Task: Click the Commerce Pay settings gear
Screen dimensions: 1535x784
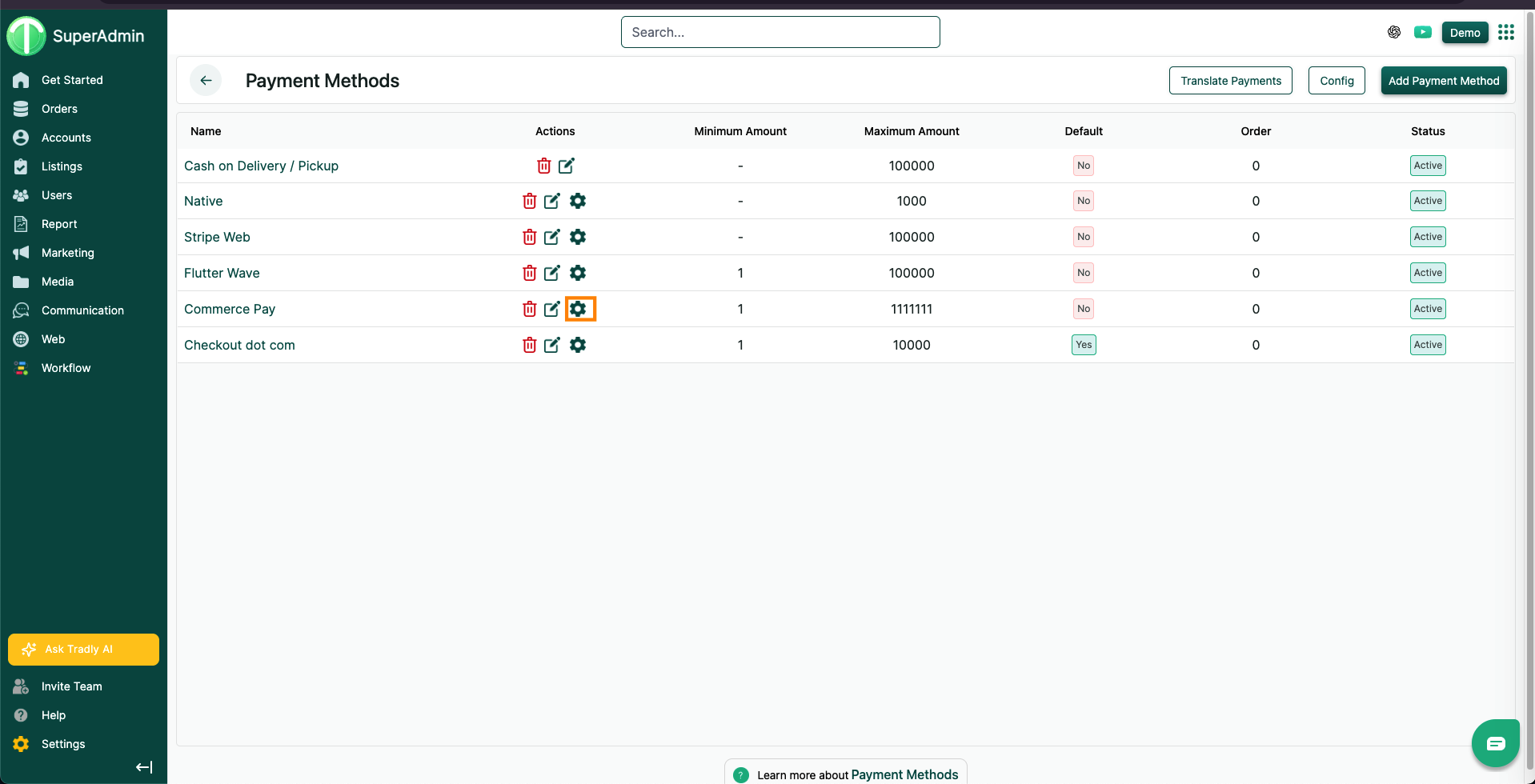Action: [579, 309]
